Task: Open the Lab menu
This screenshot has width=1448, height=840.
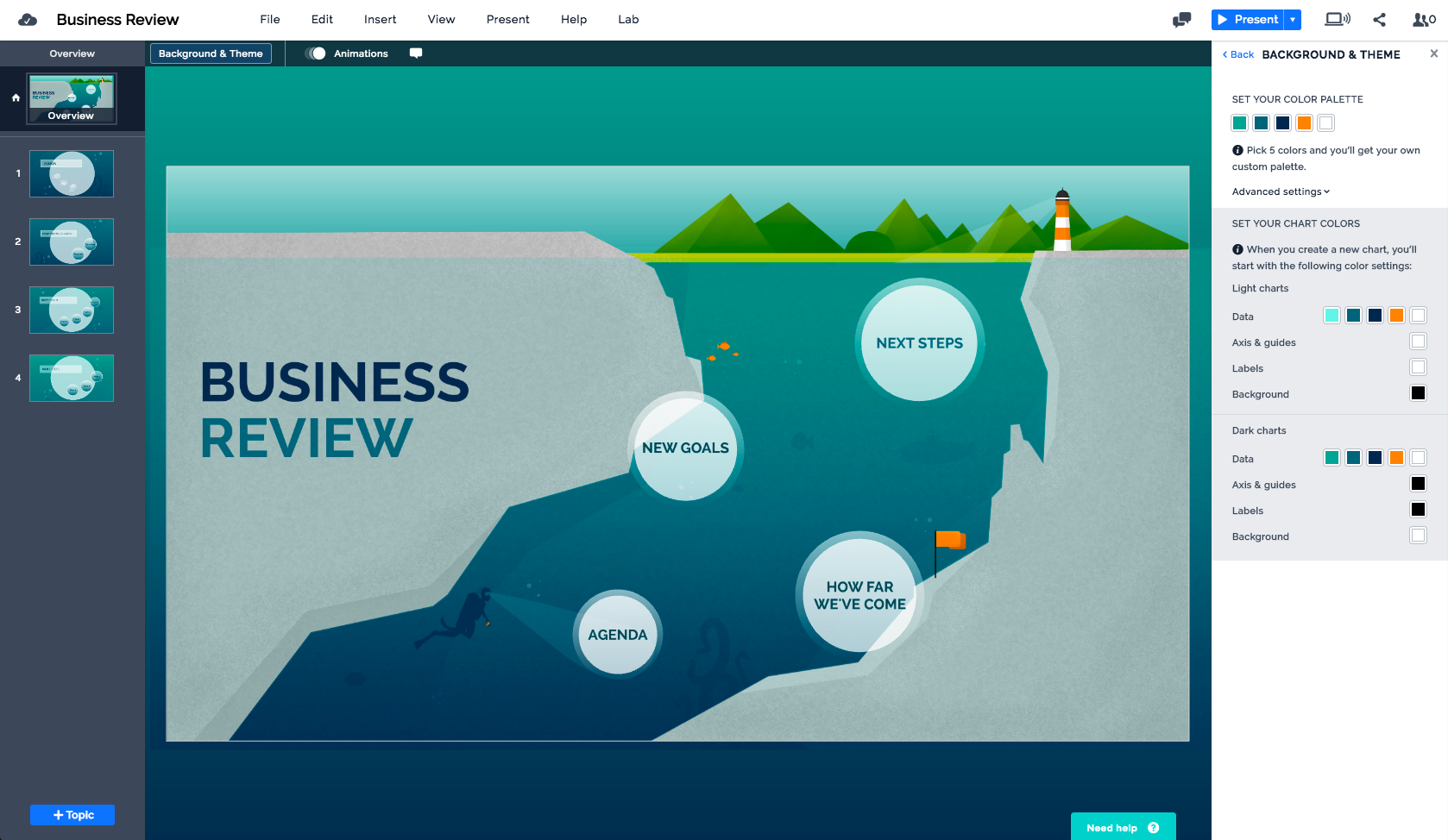Action: pyautogui.click(x=628, y=20)
